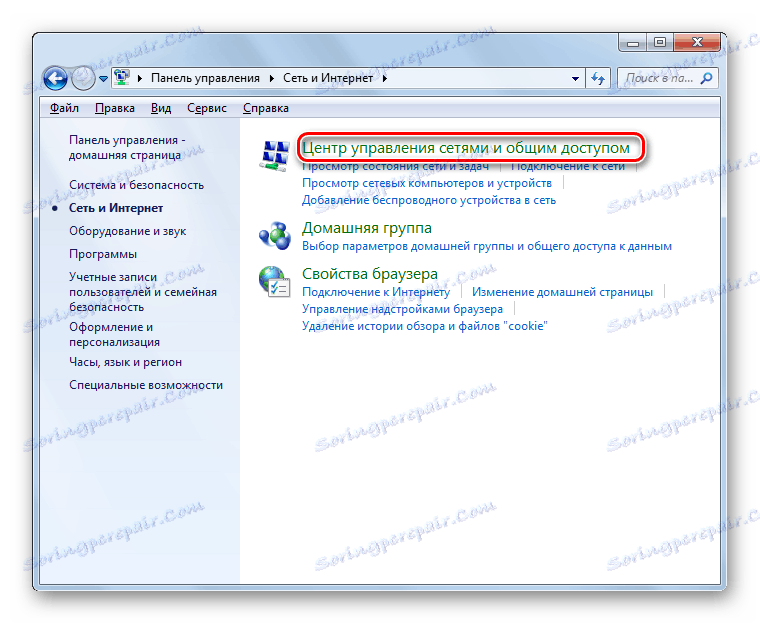Open Часы, язык и регион category

pyautogui.click(x=125, y=362)
